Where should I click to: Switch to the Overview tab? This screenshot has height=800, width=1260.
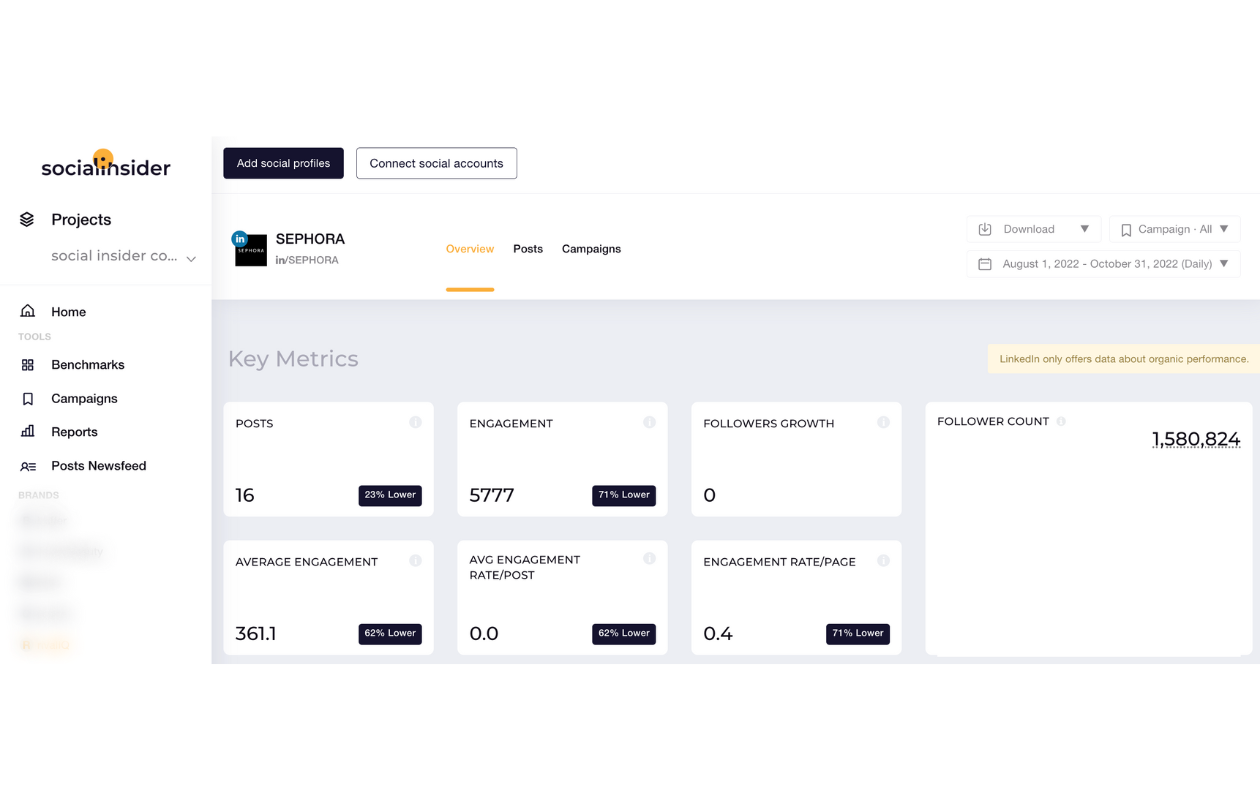point(470,249)
